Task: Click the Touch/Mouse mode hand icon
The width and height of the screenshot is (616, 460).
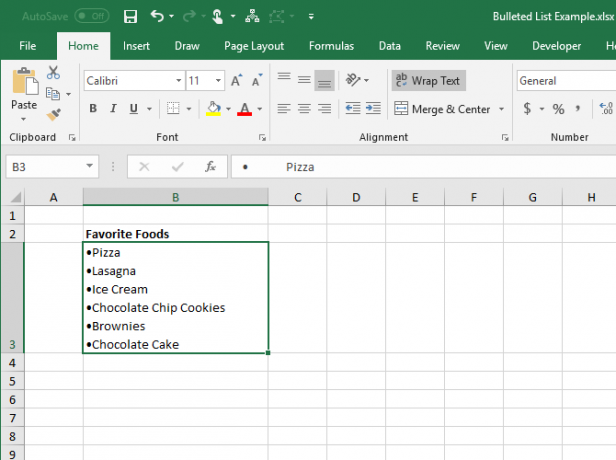Action: (x=218, y=16)
